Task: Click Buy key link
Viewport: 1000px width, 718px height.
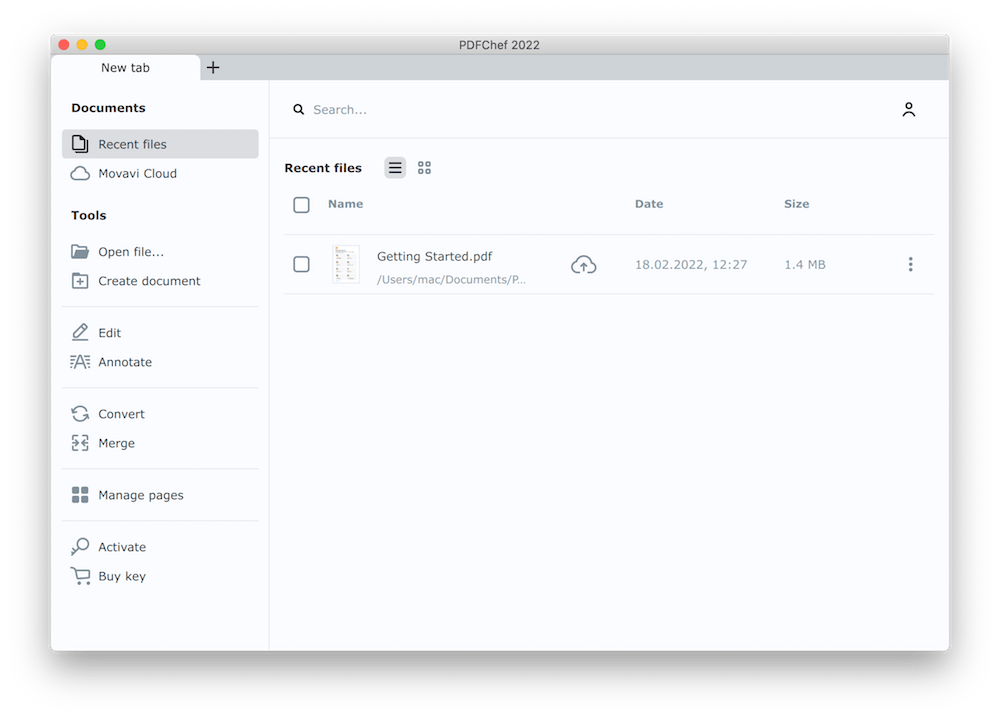Action: [120, 576]
